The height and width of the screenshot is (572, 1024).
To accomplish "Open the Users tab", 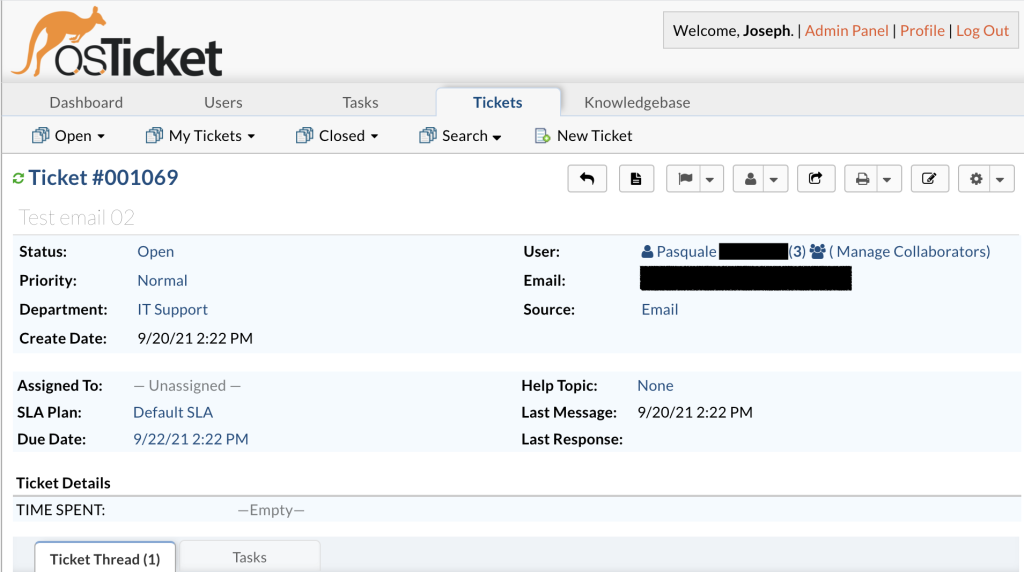I will click(x=223, y=103).
